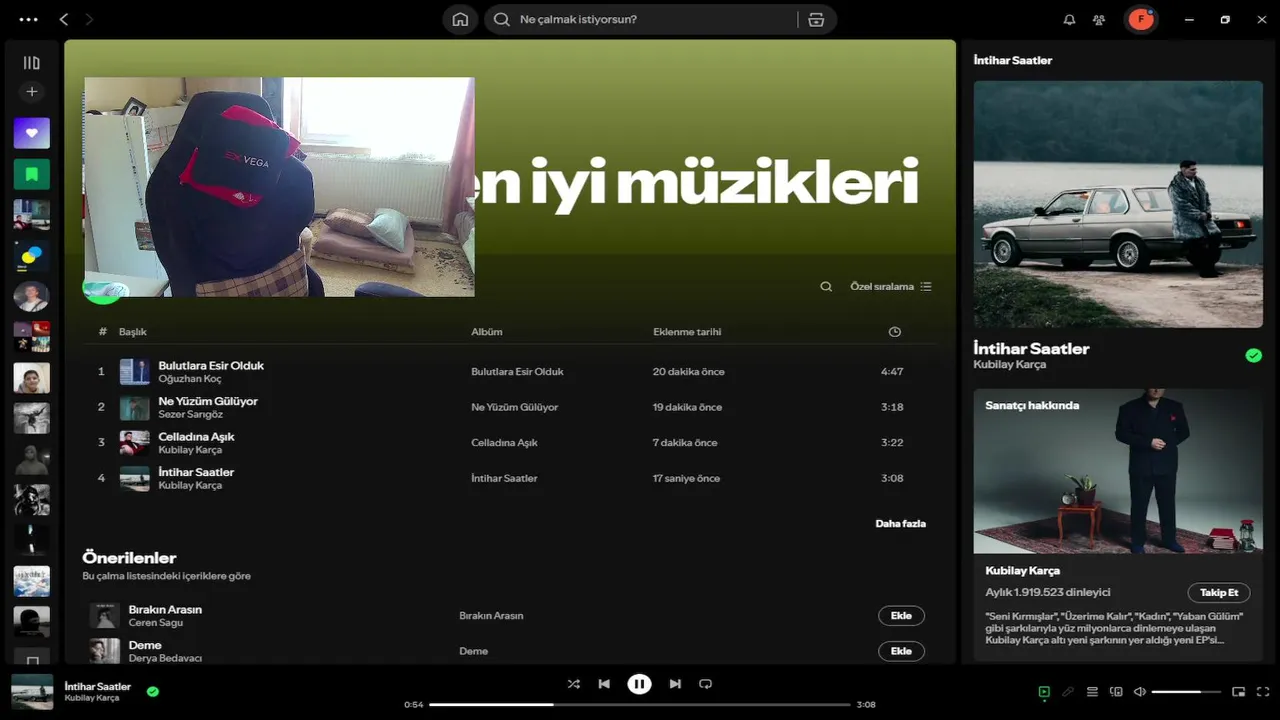Open İntihar Saatler title in bottom bar
The width and height of the screenshot is (1280, 720).
(97, 686)
